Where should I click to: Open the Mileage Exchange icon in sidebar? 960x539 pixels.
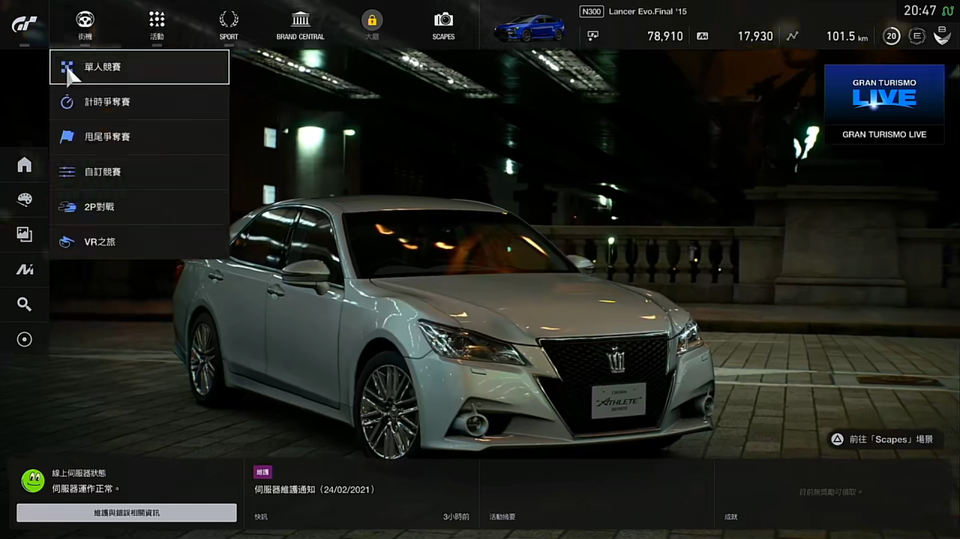click(24, 269)
